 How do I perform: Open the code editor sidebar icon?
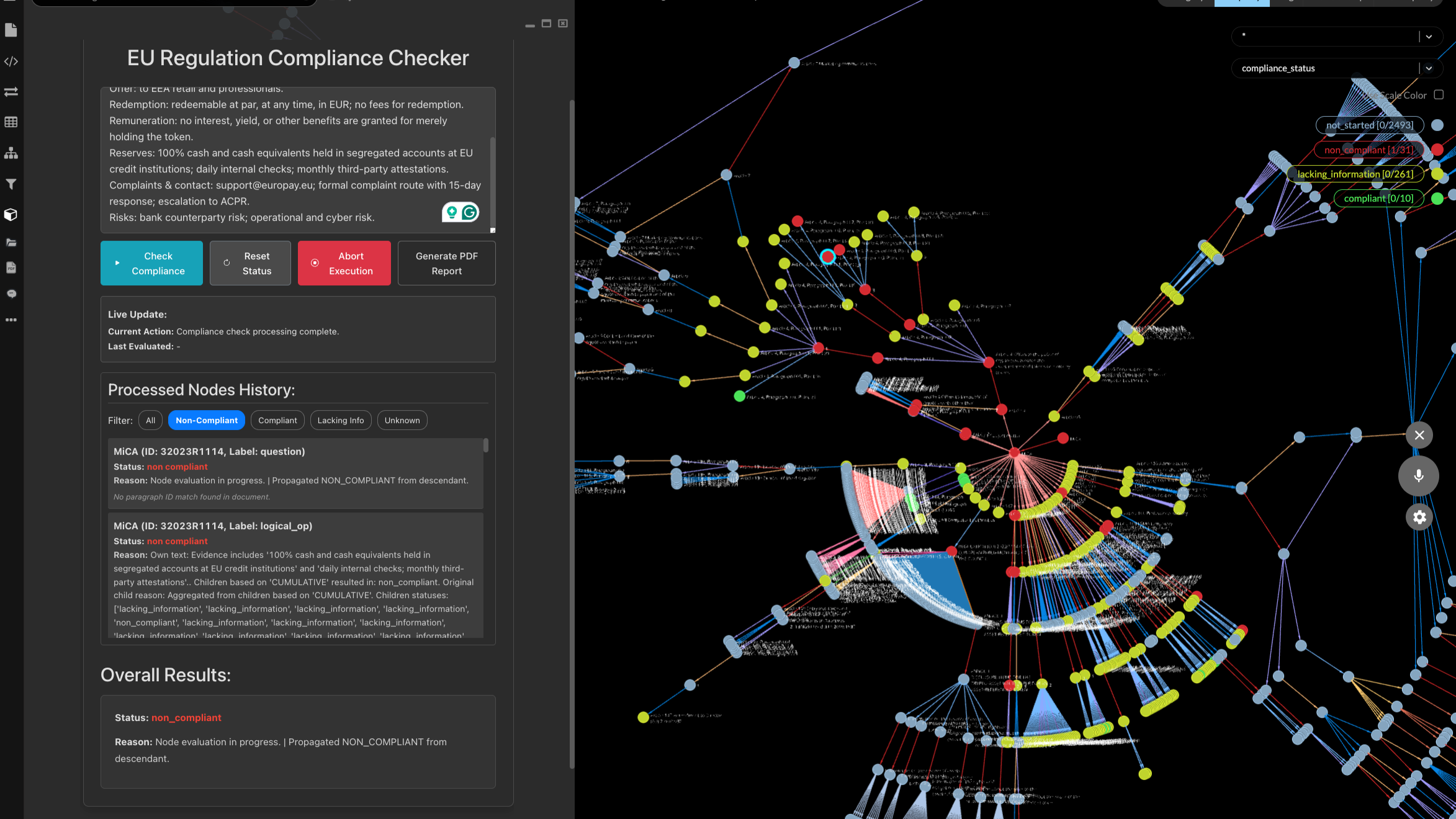coord(11,61)
